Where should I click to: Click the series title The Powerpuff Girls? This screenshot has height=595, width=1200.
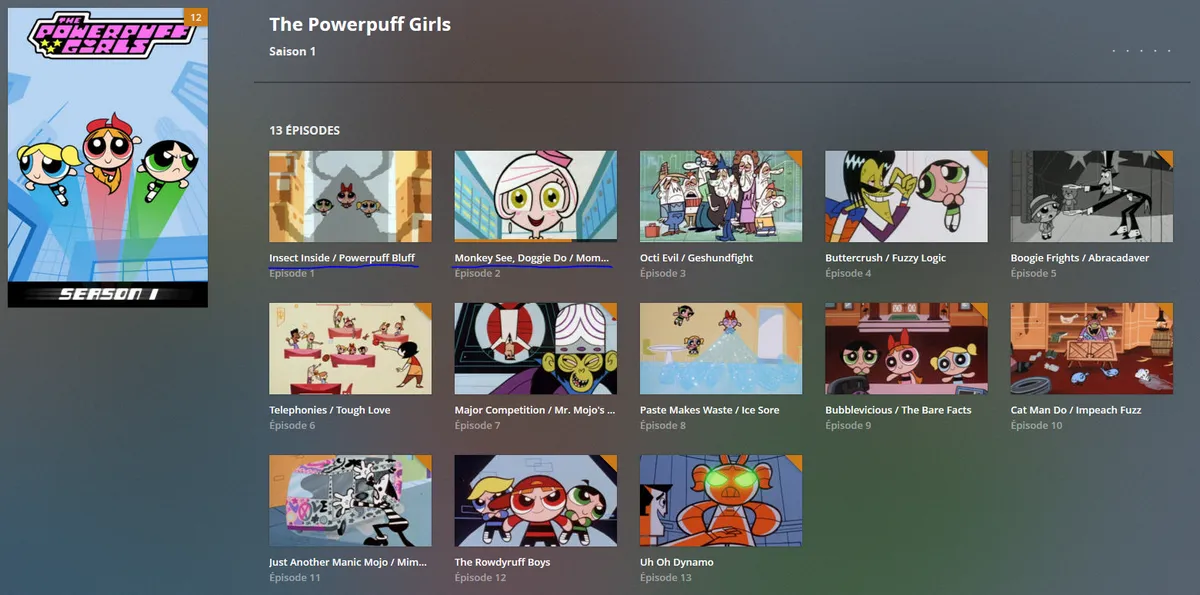click(360, 24)
